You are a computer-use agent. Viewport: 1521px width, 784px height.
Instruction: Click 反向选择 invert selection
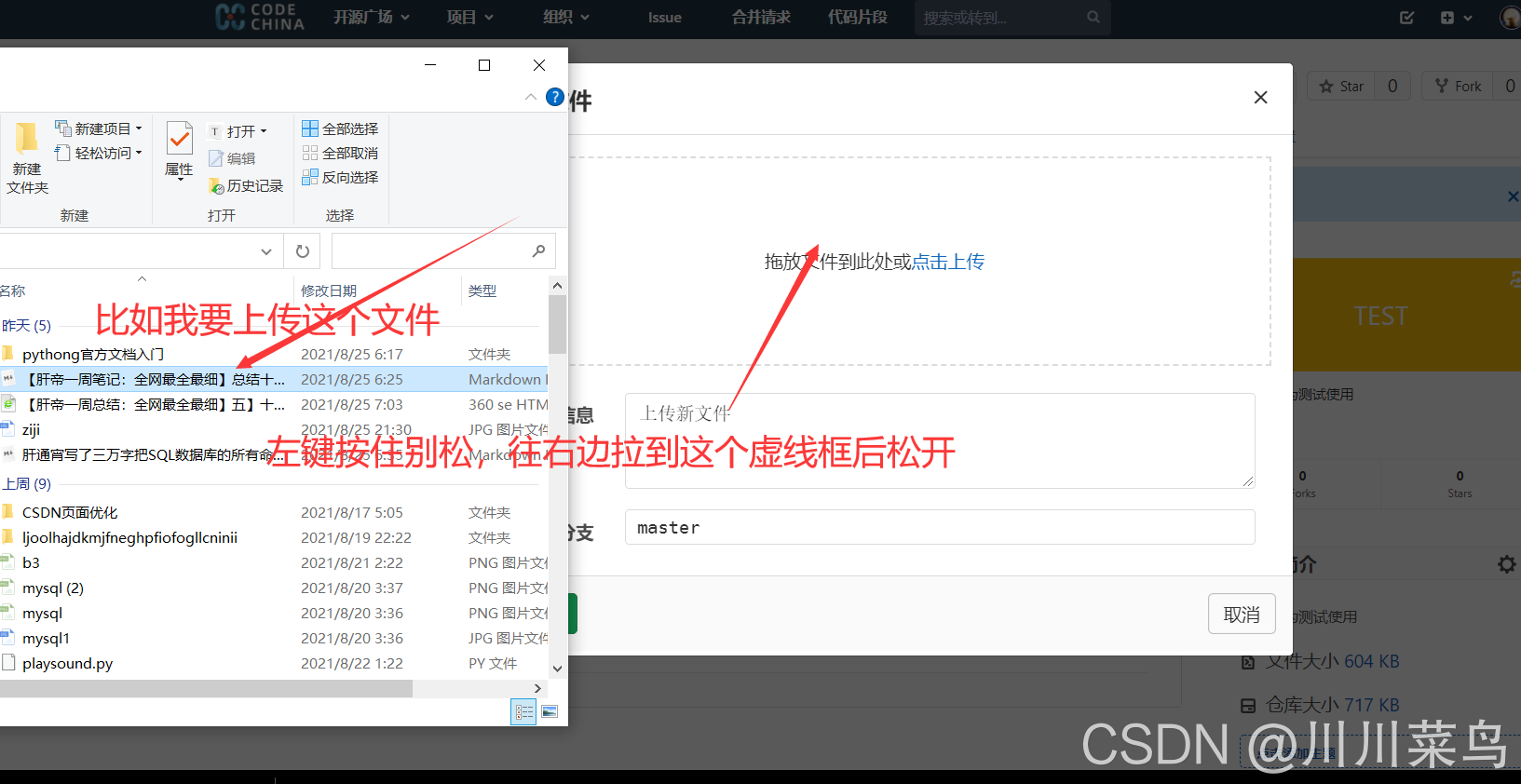point(340,177)
